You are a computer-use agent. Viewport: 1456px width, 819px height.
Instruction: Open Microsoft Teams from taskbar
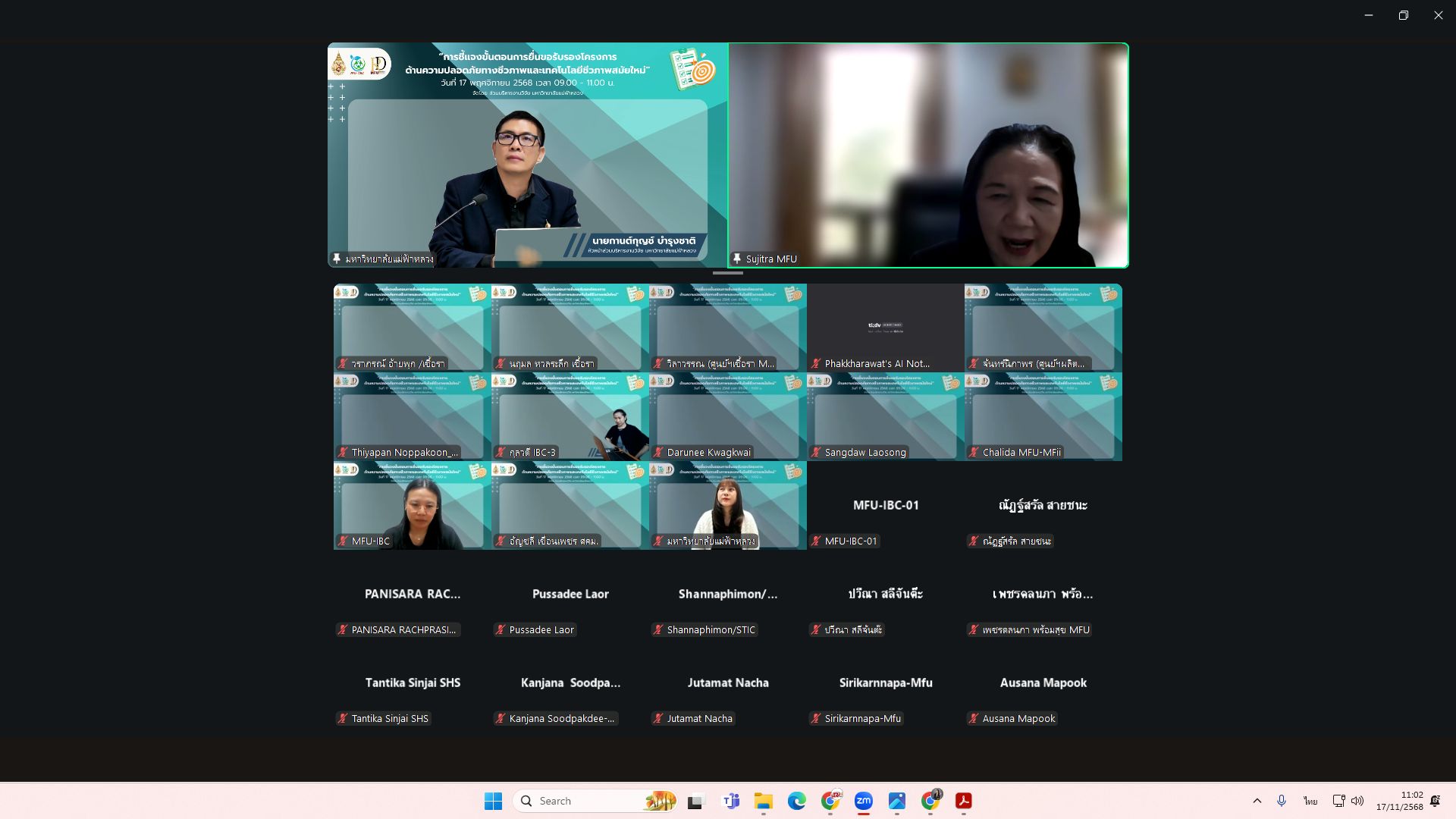731,801
